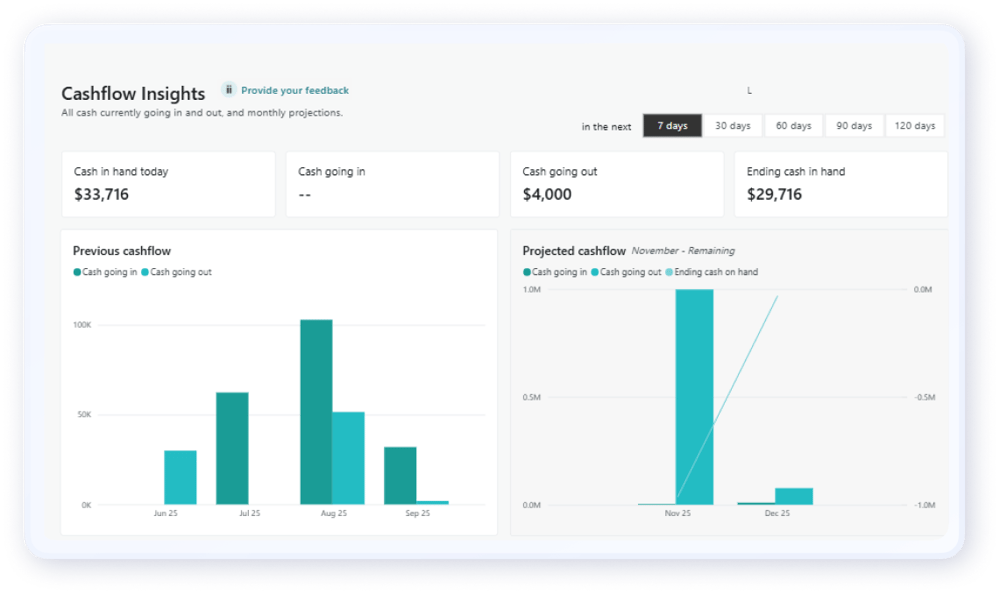This screenshot has height=594, width=1000.
Task: Switch to the 30 days view
Action: [733, 125]
